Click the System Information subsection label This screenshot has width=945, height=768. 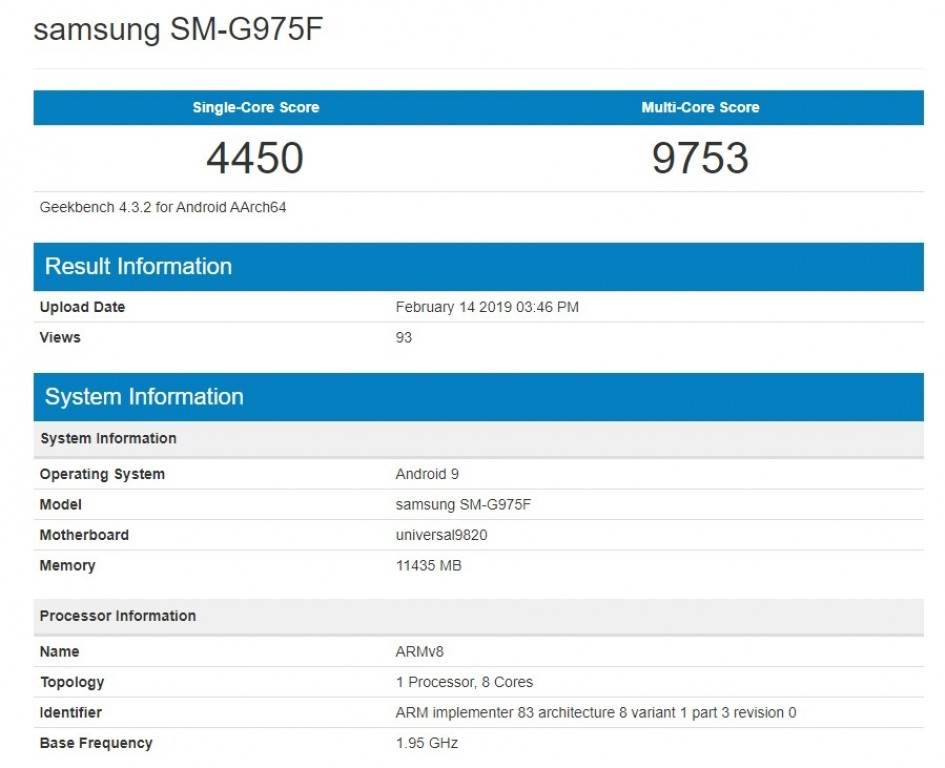pos(108,438)
